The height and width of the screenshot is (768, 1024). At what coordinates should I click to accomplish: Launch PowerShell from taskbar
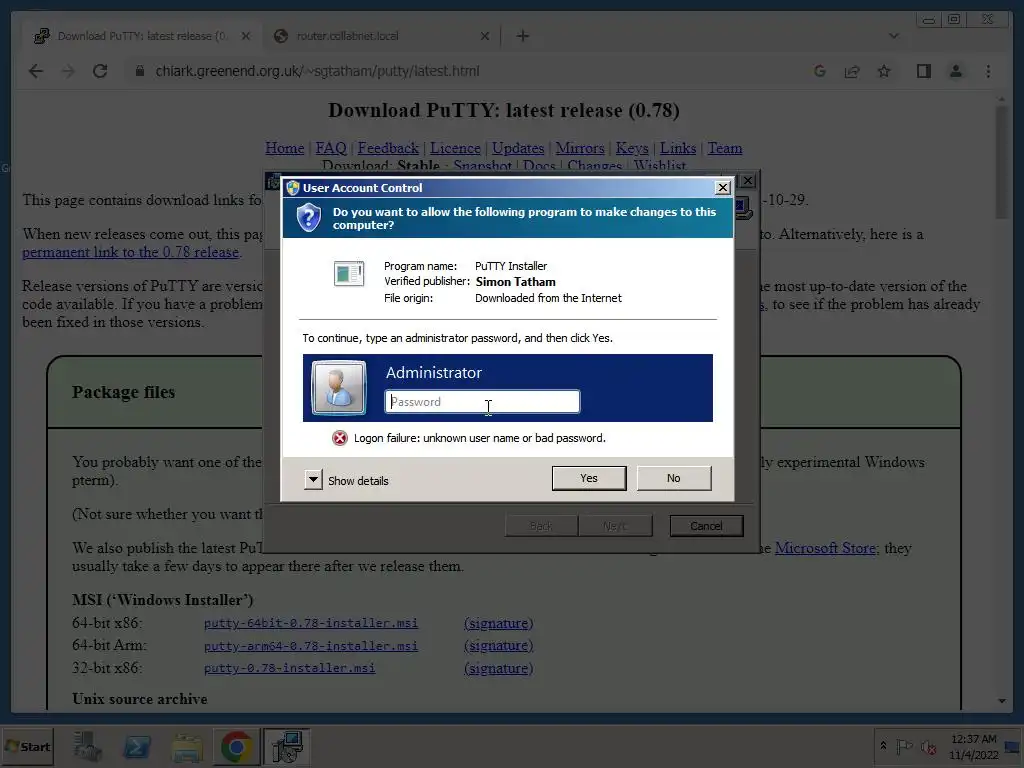(x=137, y=746)
